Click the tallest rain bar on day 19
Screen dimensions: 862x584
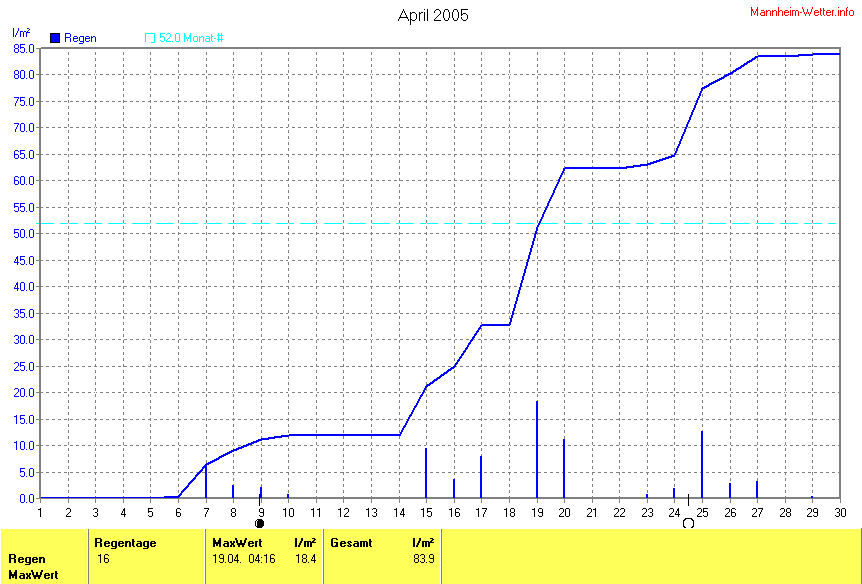click(x=537, y=450)
